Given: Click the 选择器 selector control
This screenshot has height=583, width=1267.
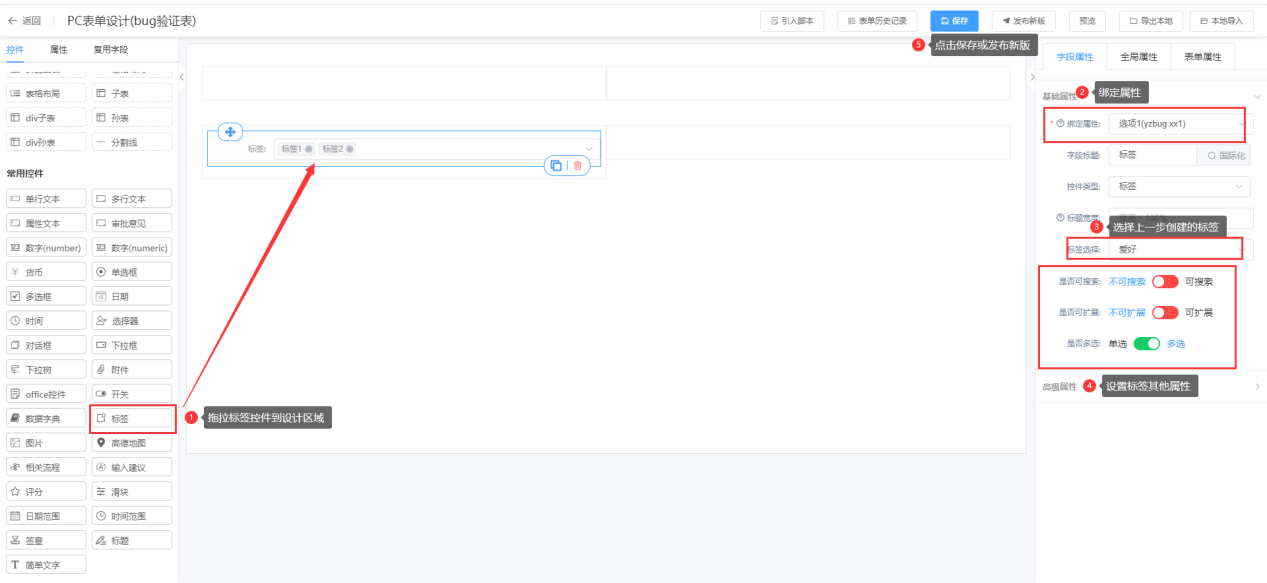Looking at the screenshot, I should point(132,321).
